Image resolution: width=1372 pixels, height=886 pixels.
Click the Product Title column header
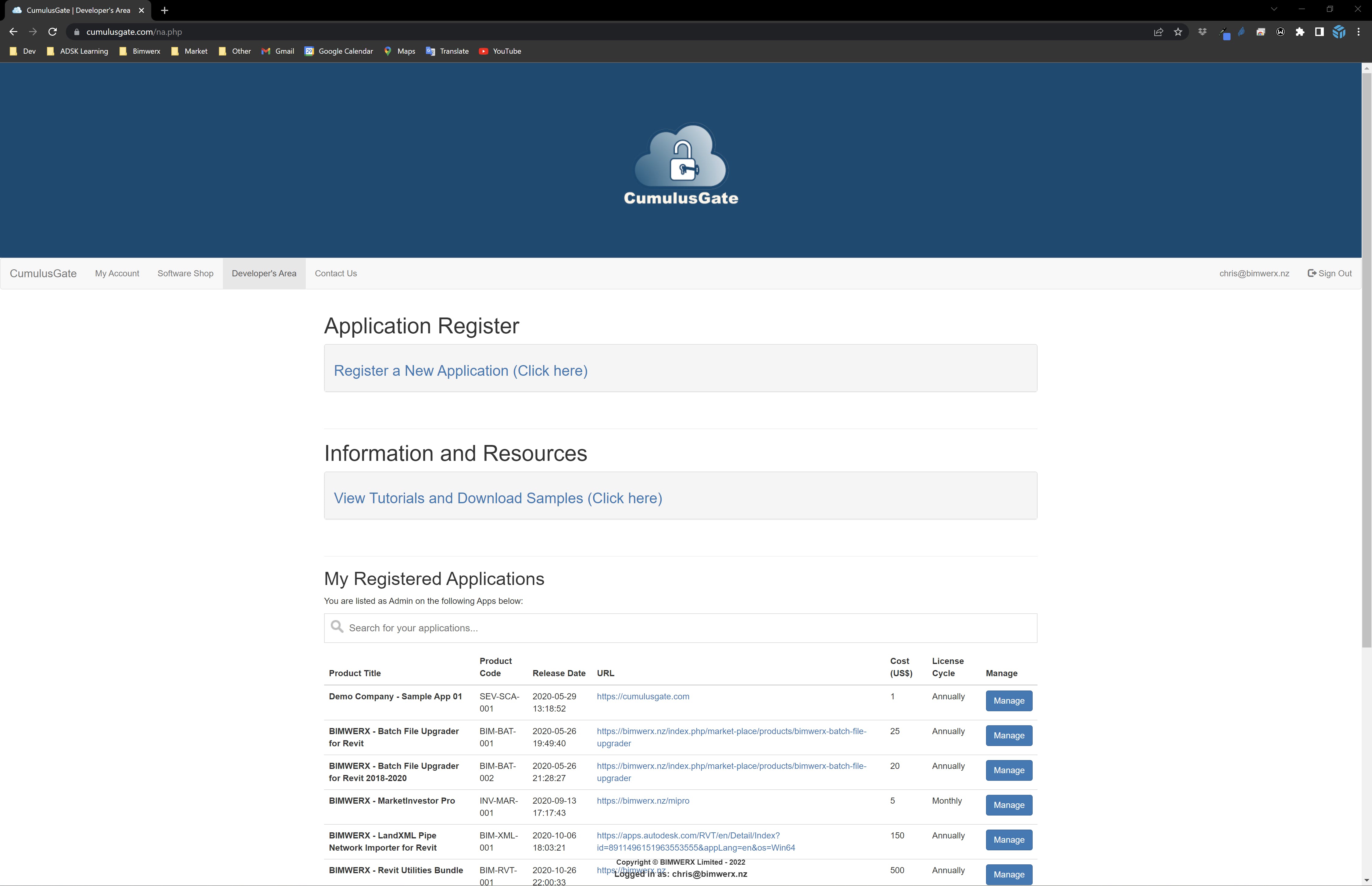pyautogui.click(x=355, y=673)
